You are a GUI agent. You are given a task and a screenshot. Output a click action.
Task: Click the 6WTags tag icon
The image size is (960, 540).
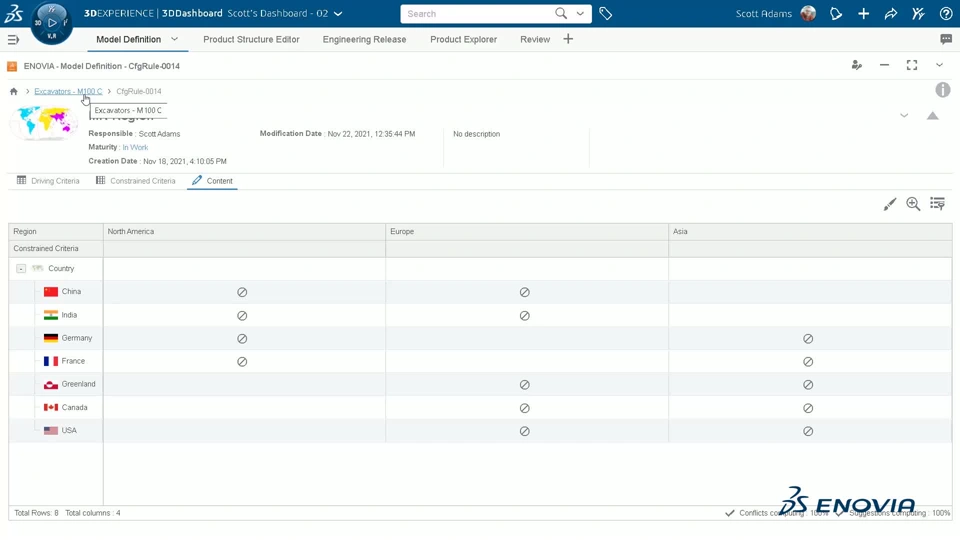coord(606,14)
